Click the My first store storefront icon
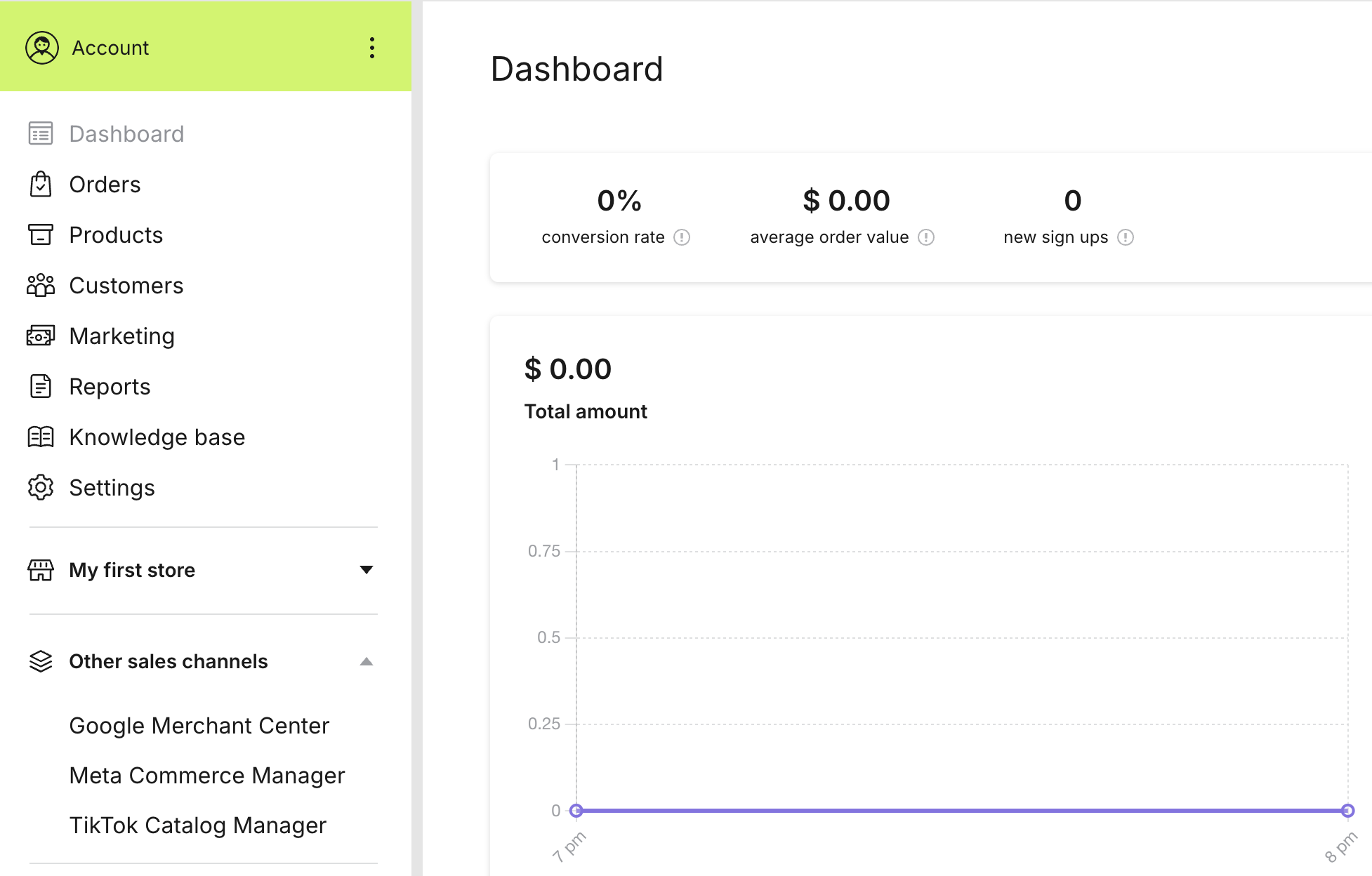 point(41,570)
